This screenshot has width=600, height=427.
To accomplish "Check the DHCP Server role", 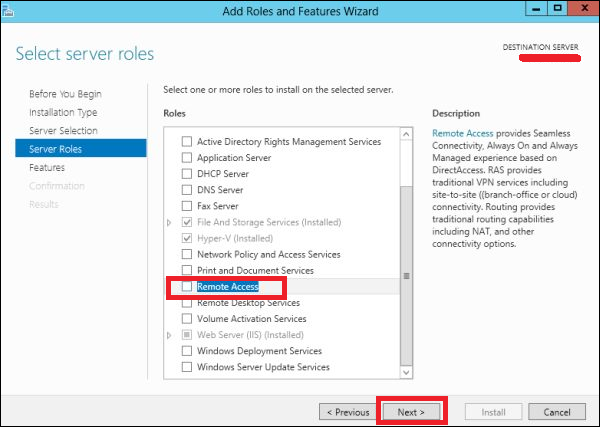I will (186, 174).
